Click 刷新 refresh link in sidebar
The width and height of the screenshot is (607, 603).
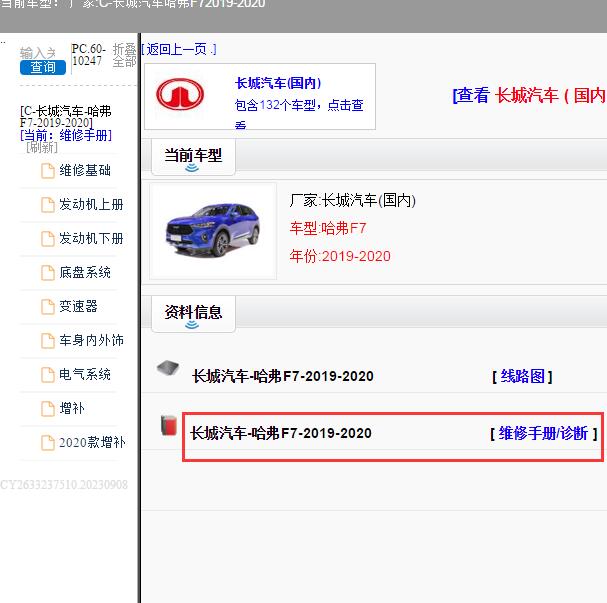42,147
